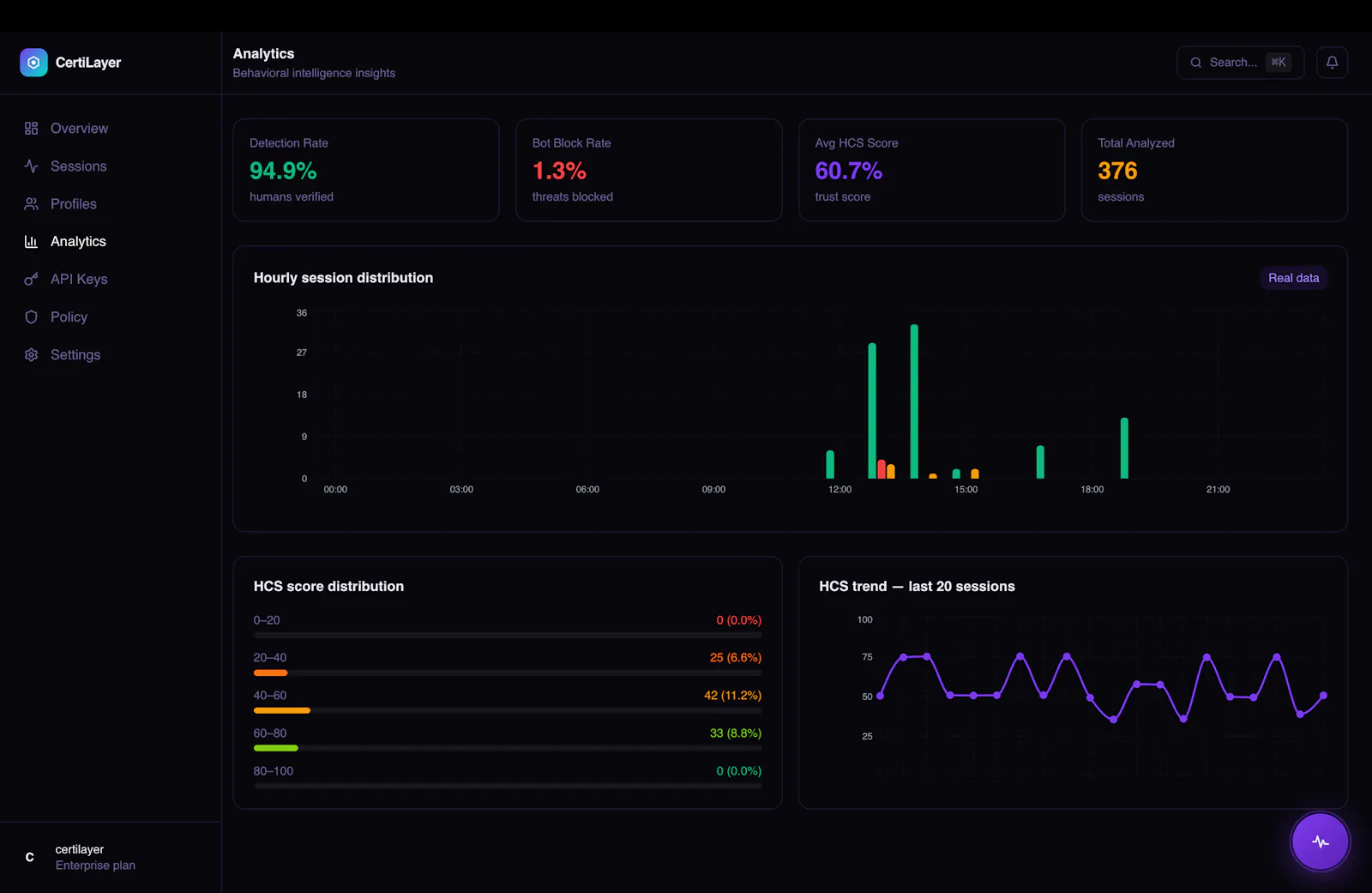Click the certilayer account name

[x=80, y=849]
